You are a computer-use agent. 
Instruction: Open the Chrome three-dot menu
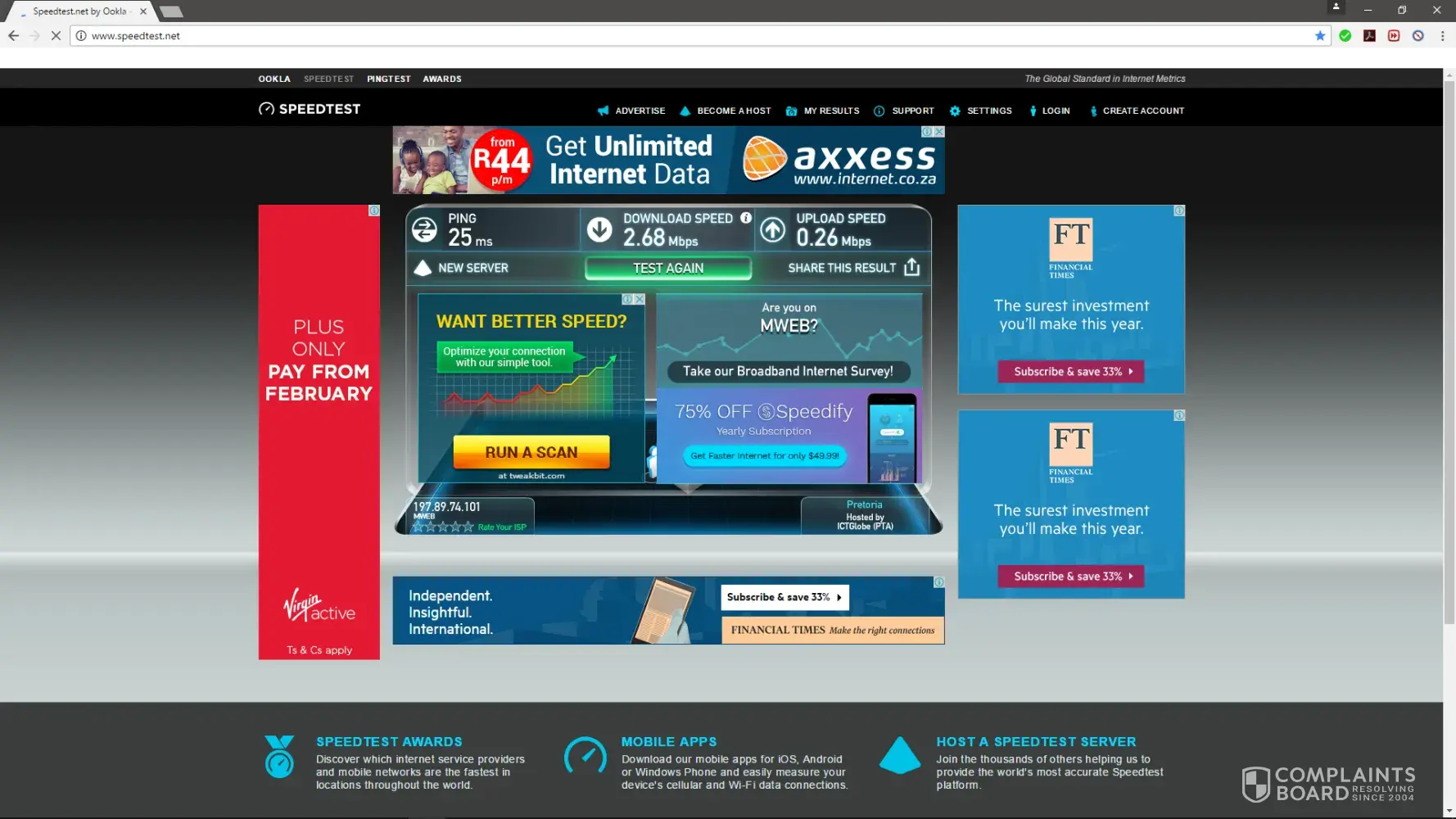(x=1442, y=35)
